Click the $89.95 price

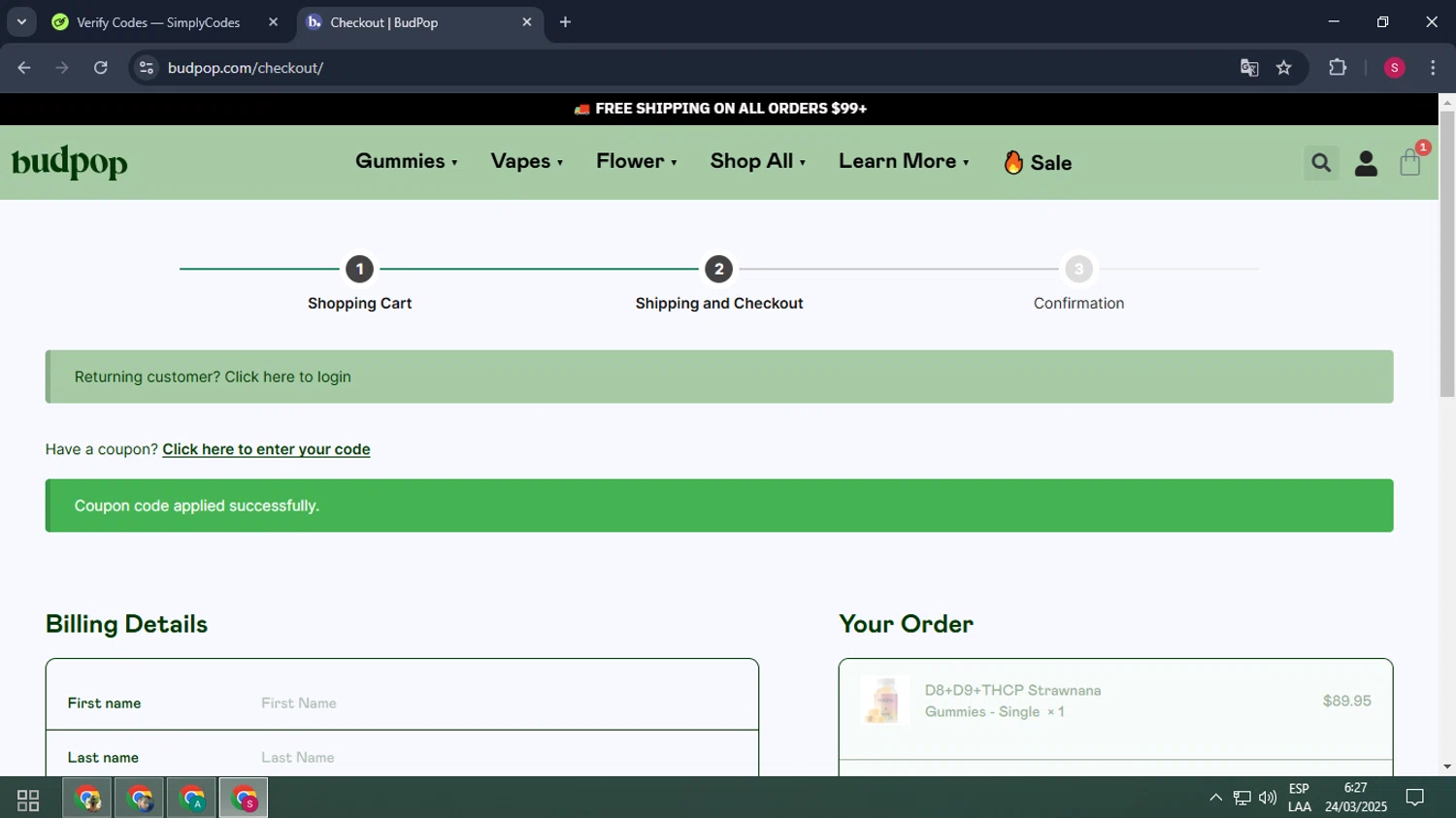pyautogui.click(x=1346, y=701)
